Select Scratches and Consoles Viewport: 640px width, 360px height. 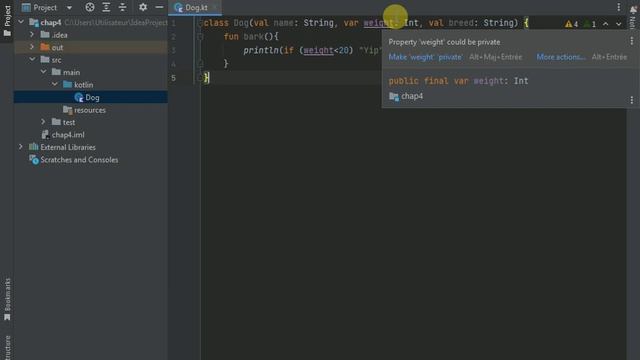pyautogui.click(x=91, y=160)
